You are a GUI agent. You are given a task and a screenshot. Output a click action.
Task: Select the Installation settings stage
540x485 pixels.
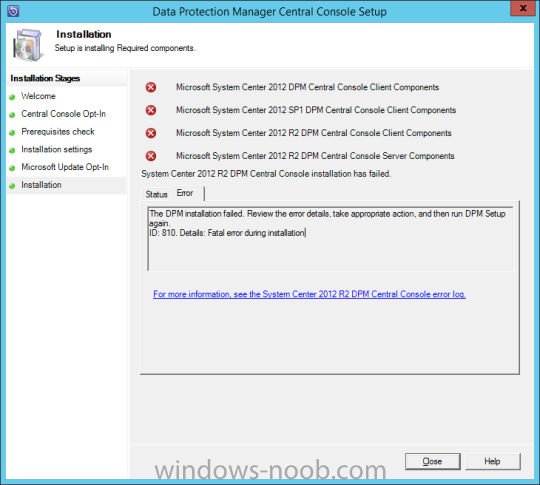(x=56, y=149)
